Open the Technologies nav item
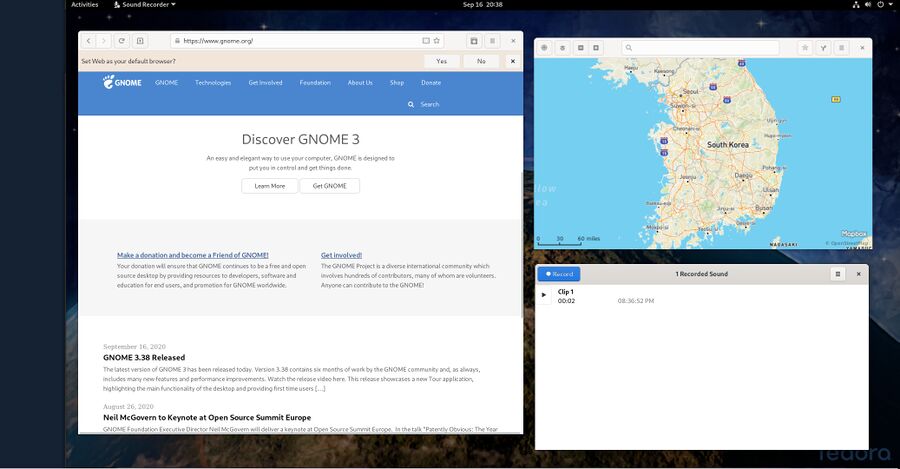This screenshot has height=469, width=900. pyautogui.click(x=213, y=83)
